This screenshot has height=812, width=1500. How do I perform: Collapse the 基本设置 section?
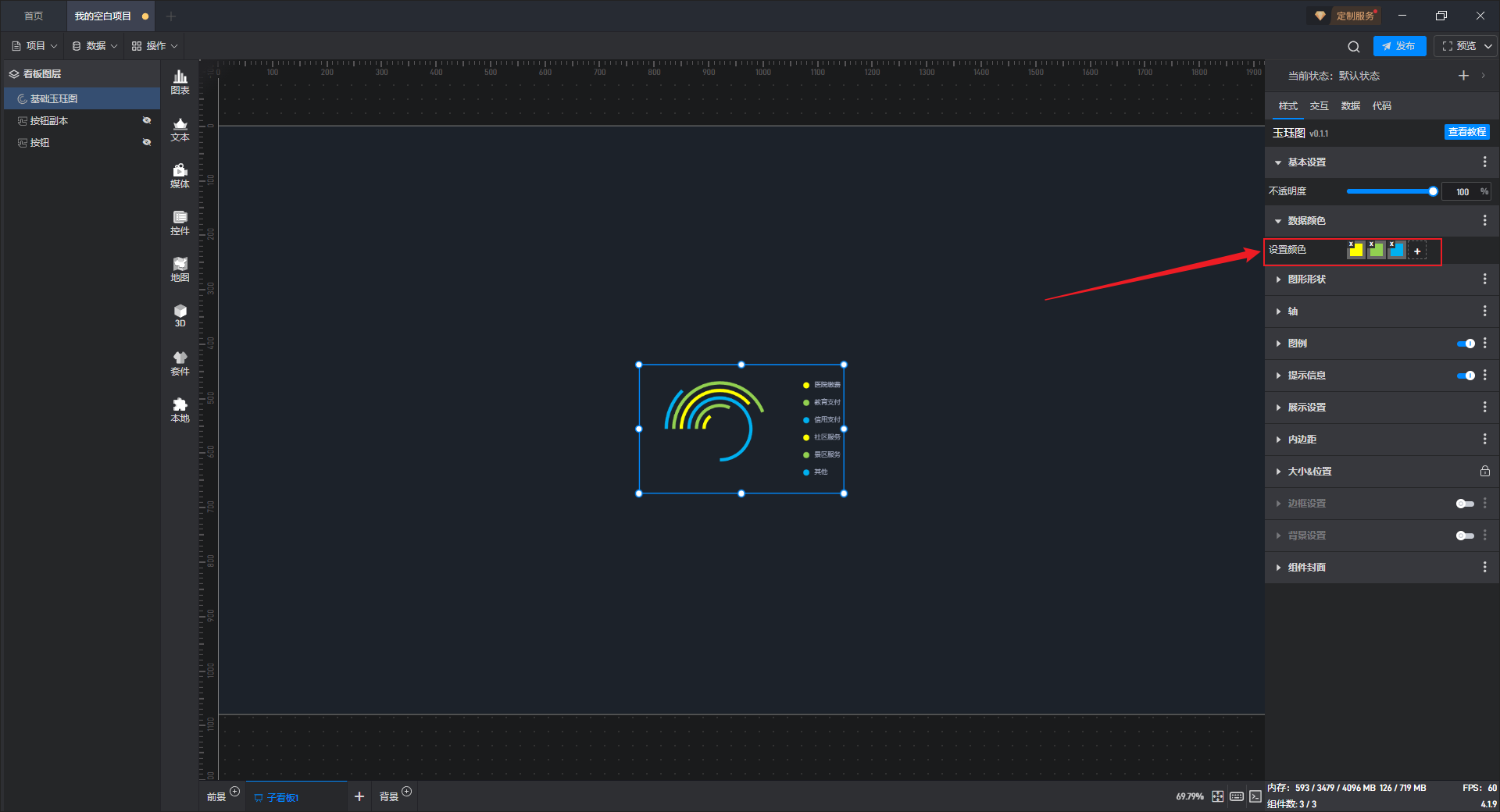1278,162
